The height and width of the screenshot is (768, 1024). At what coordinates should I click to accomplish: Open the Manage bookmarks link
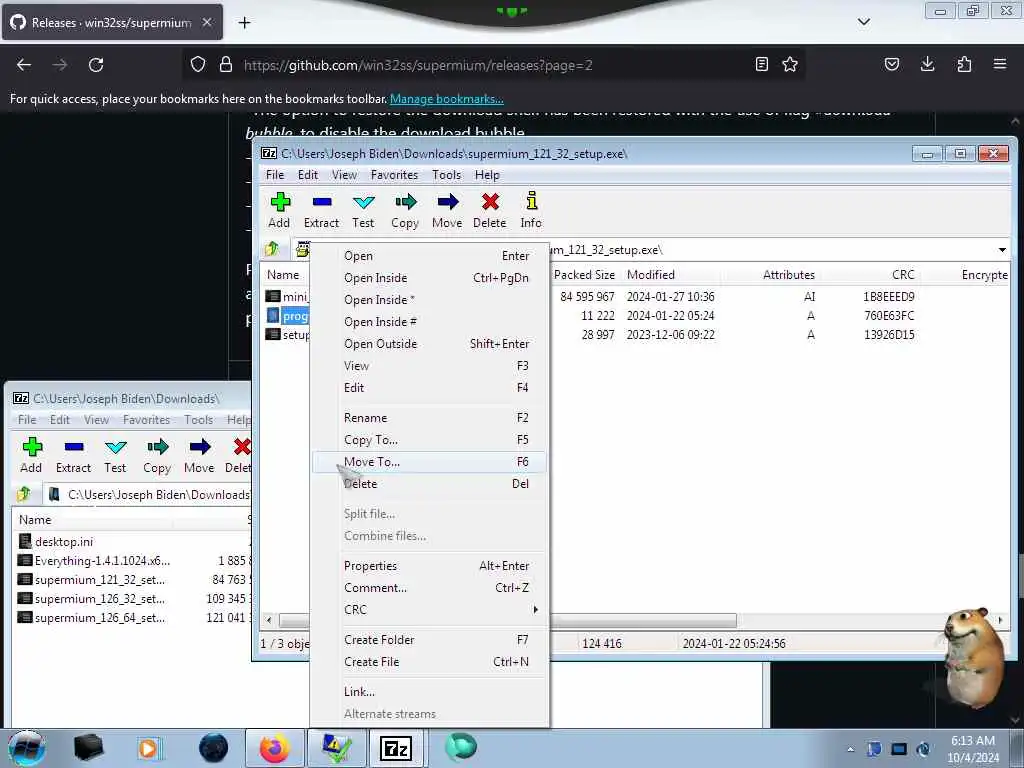pyautogui.click(x=447, y=99)
